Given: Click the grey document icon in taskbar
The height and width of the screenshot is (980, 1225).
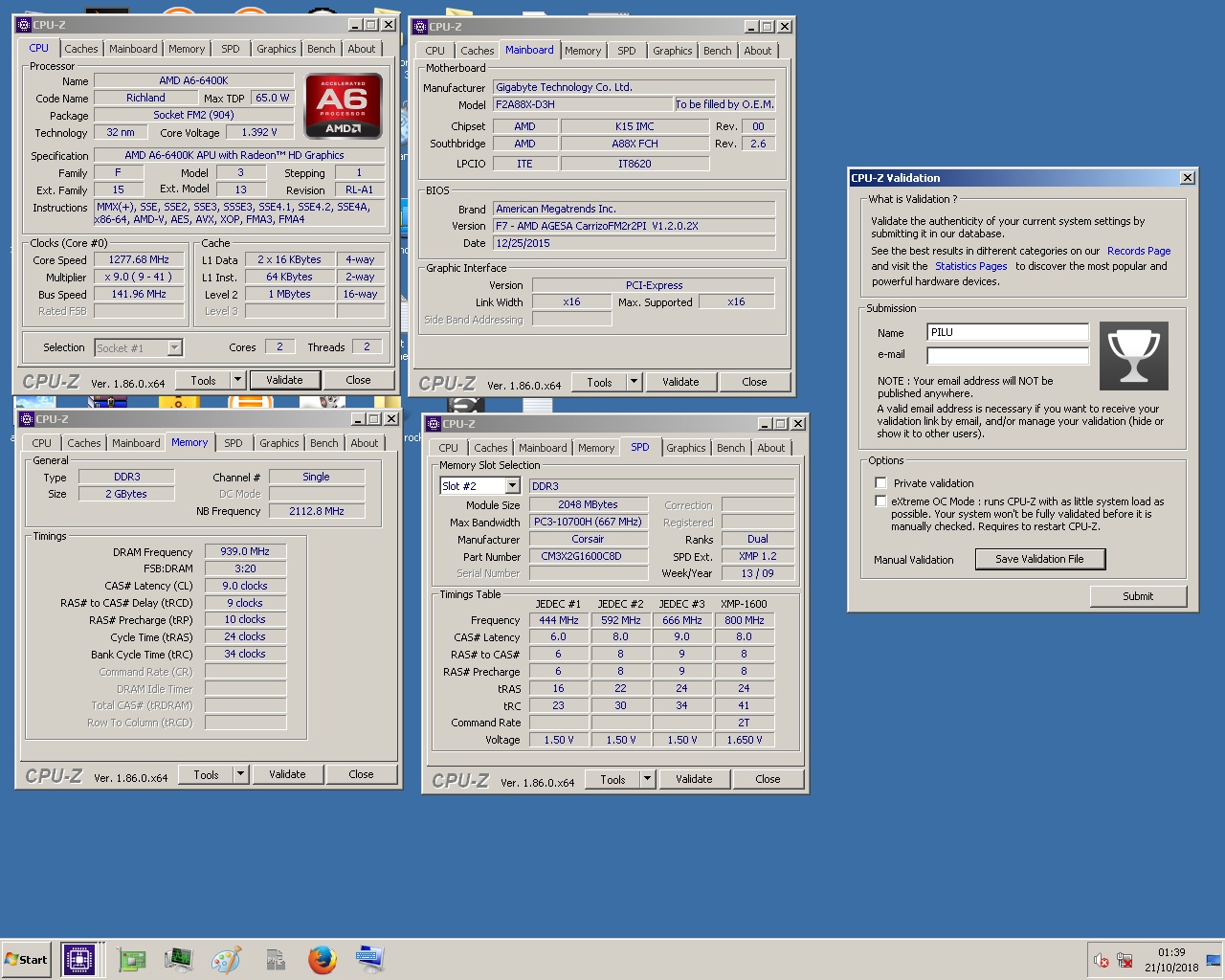Looking at the screenshot, I should tap(275, 959).
